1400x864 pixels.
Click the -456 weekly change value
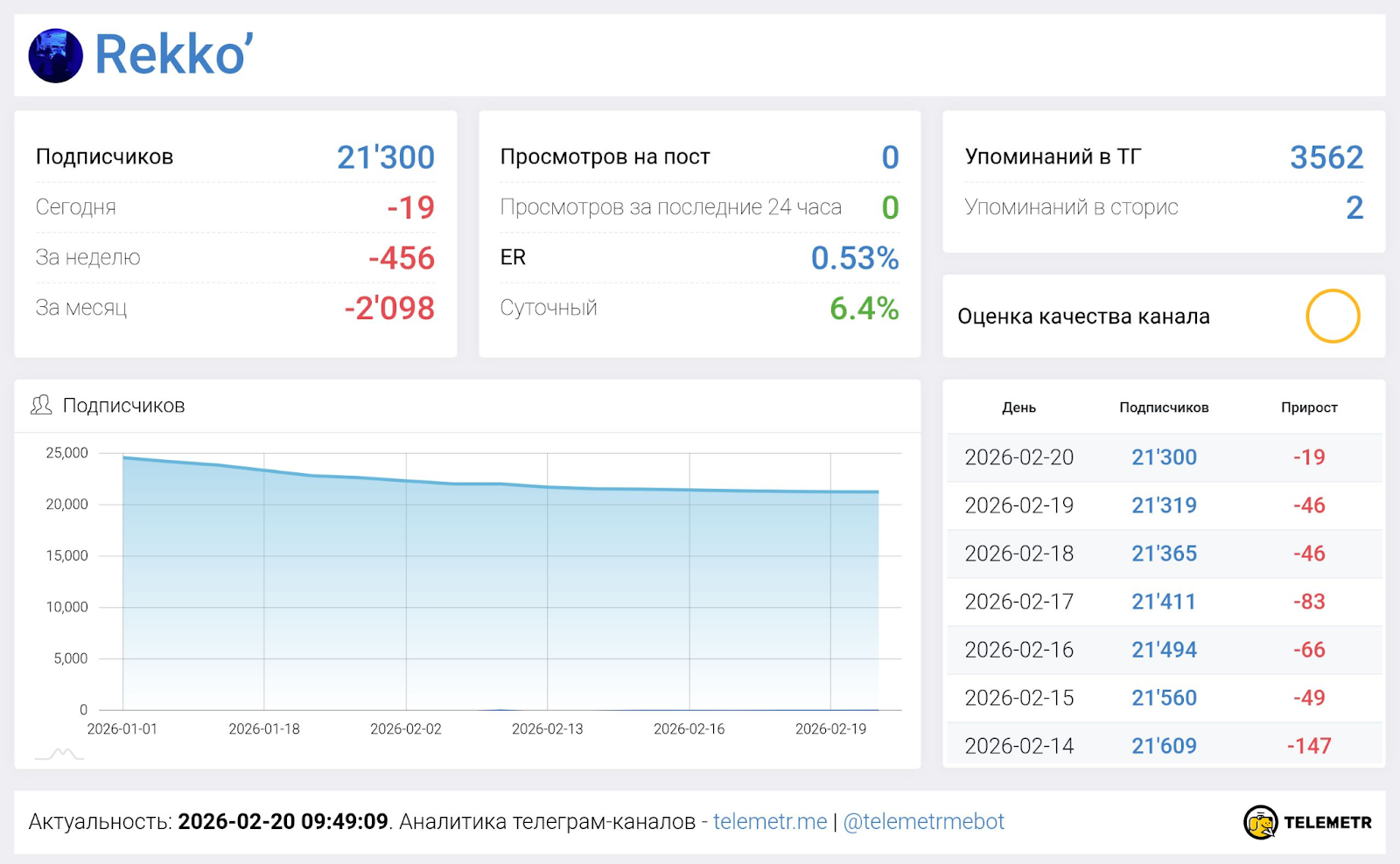pos(402,258)
